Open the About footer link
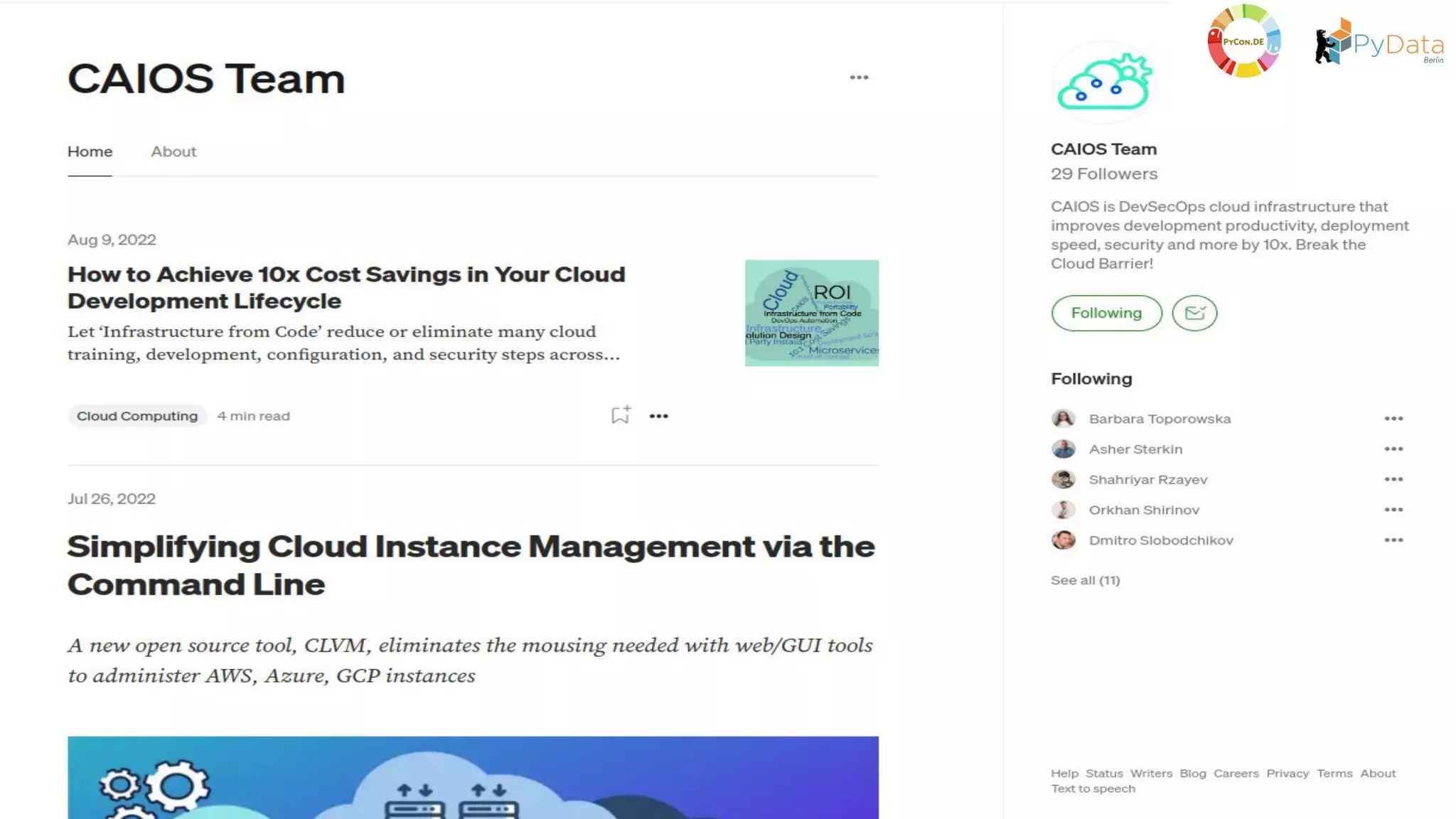 (1378, 773)
